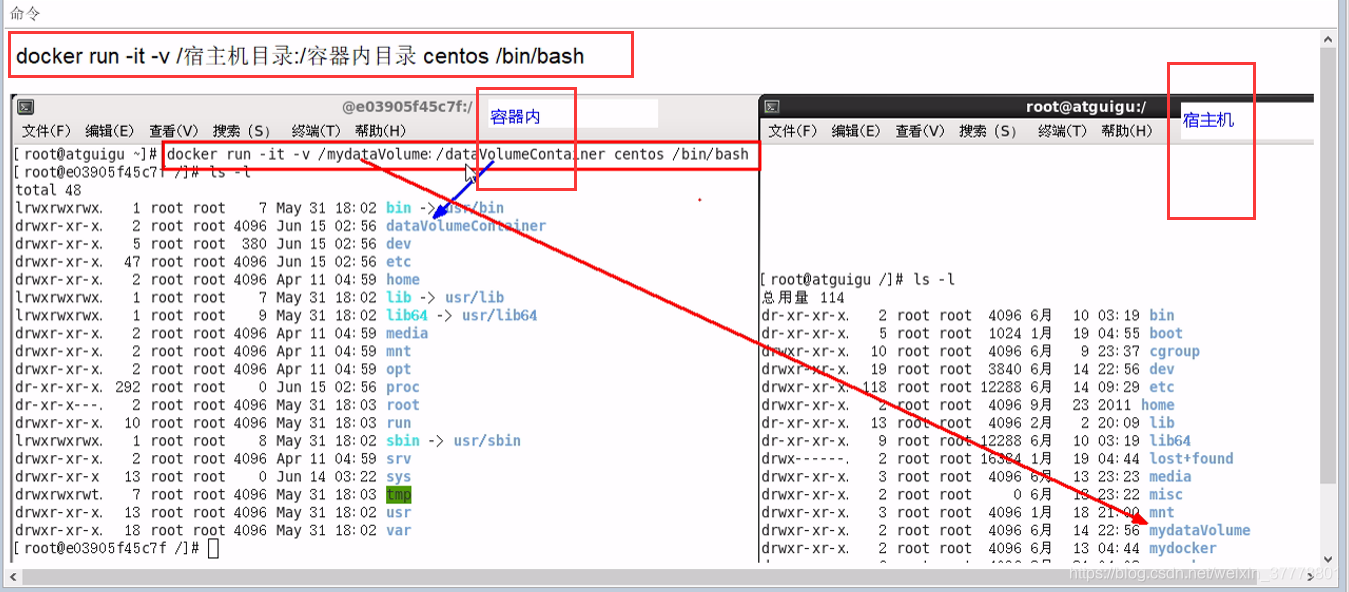Click root directory name in the container listing
Viewport: 1349px width, 592px height.
click(x=402, y=405)
